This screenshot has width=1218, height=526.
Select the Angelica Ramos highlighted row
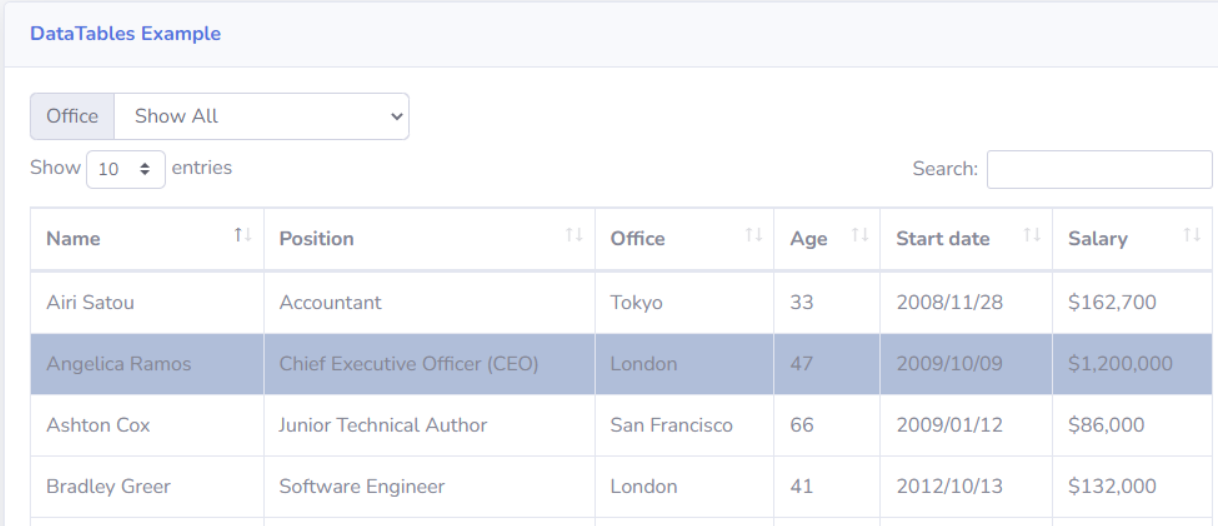(x=118, y=364)
